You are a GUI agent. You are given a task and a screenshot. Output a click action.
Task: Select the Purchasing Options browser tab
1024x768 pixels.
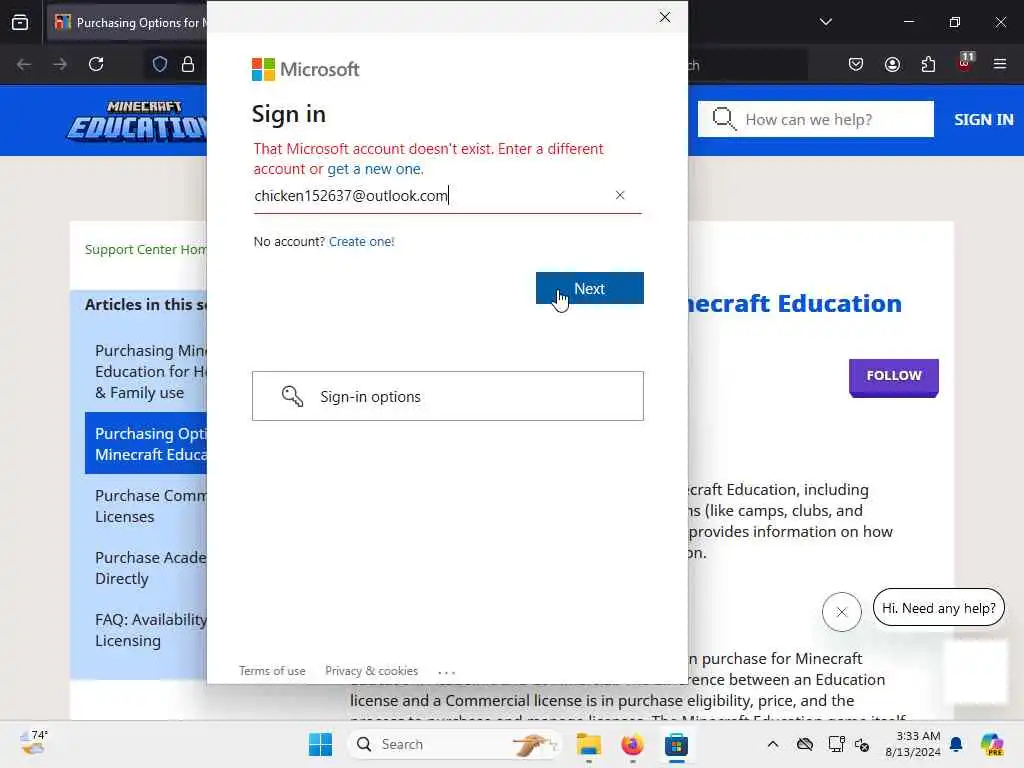(129, 23)
